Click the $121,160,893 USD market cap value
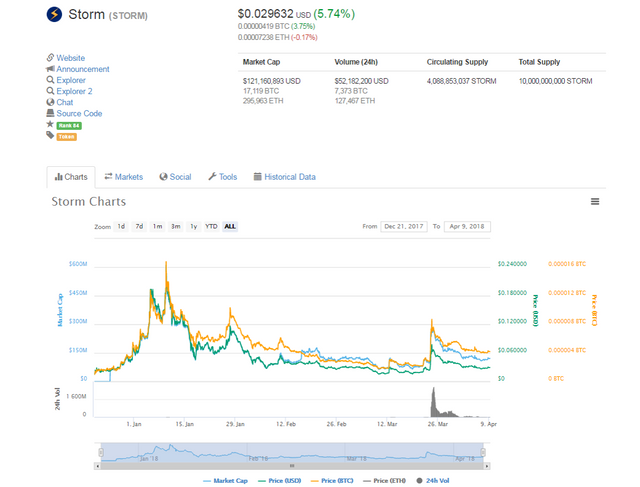Image resolution: width=640 pixels, height=487 pixels. 272,81
